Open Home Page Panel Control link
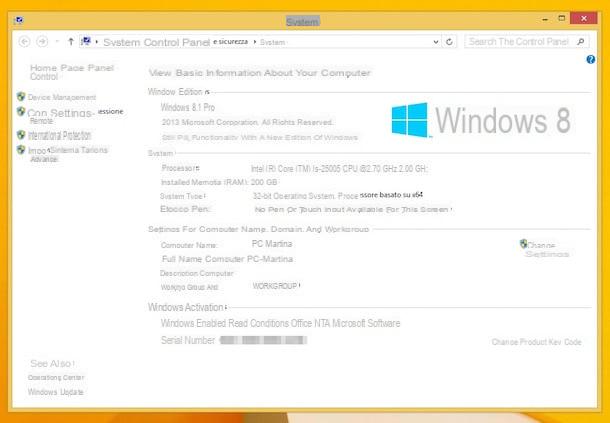The image size is (610, 423). click(x=72, y=72)
